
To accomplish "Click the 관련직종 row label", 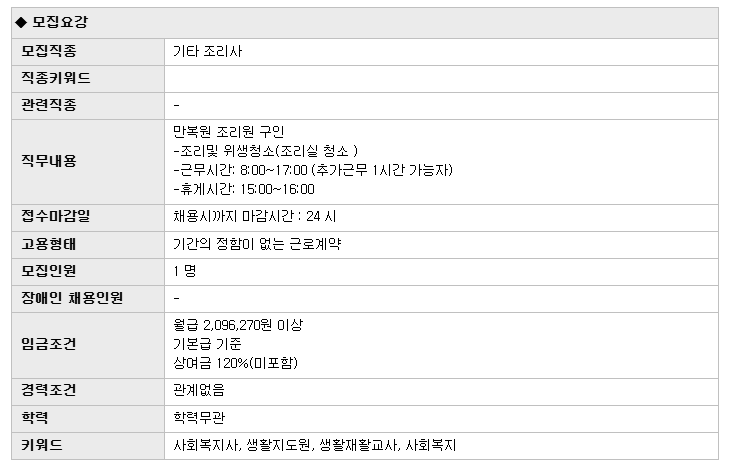I will tap(49, 105).
